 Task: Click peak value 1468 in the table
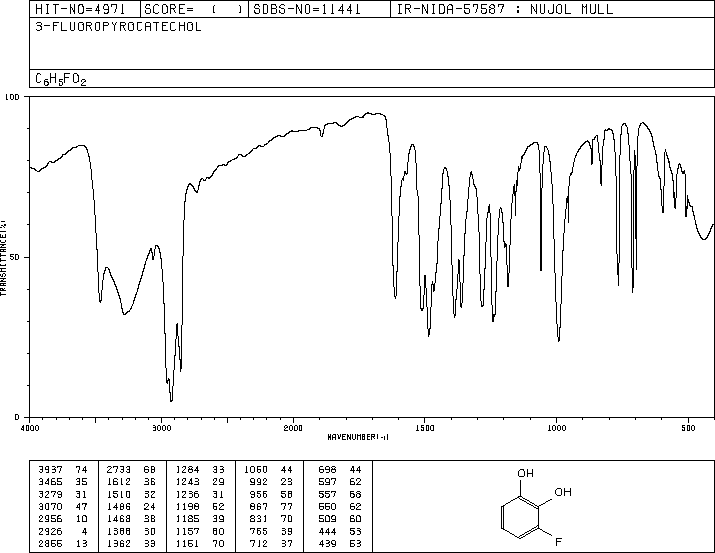click(119, 519)
